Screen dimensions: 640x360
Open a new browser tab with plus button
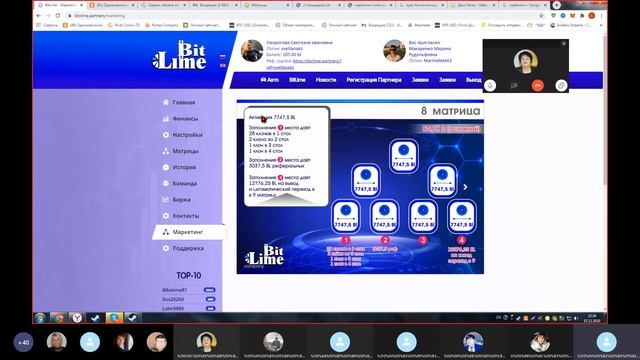click(x=556, y=5)
